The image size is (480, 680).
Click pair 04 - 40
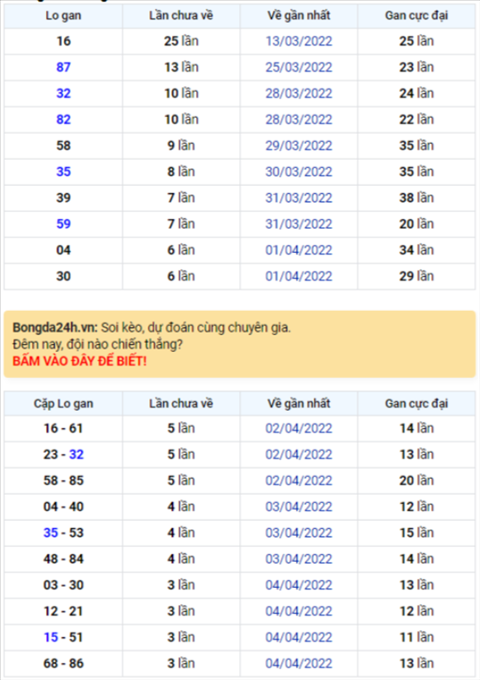[63, 507]
